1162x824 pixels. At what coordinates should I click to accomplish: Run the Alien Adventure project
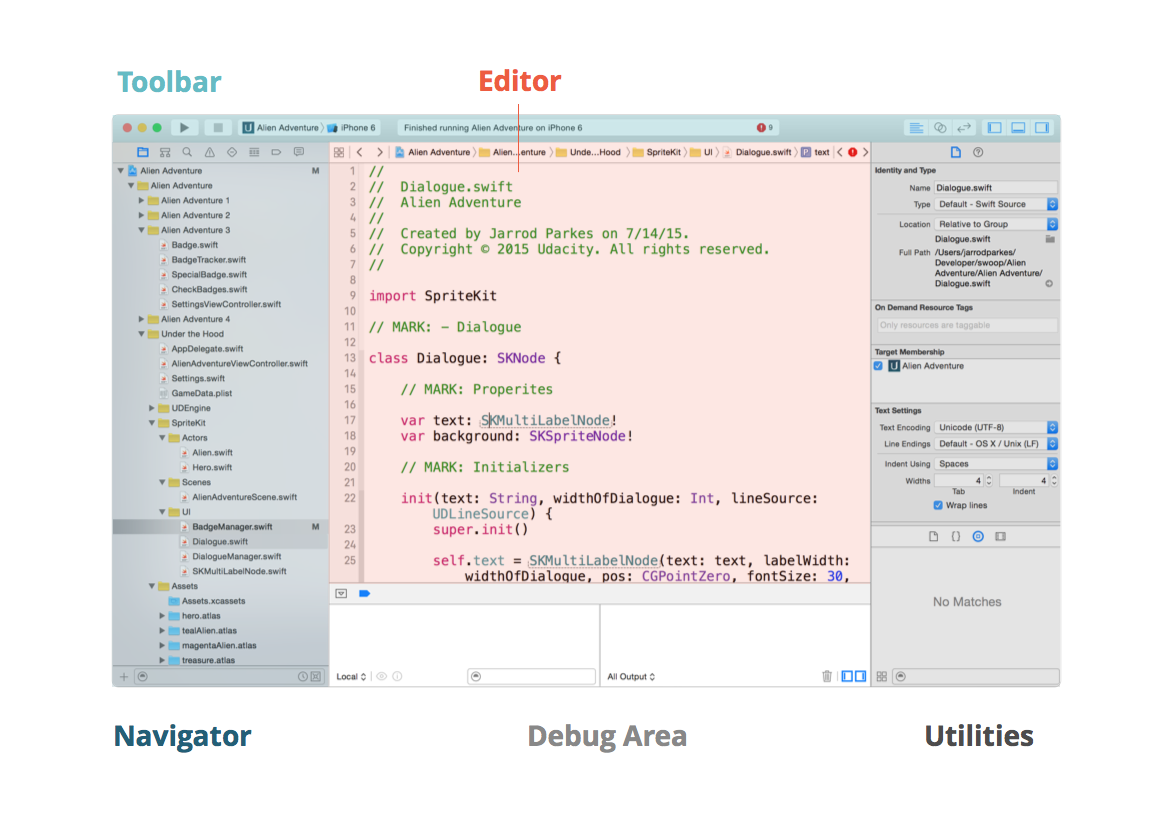tap(185, 127)
